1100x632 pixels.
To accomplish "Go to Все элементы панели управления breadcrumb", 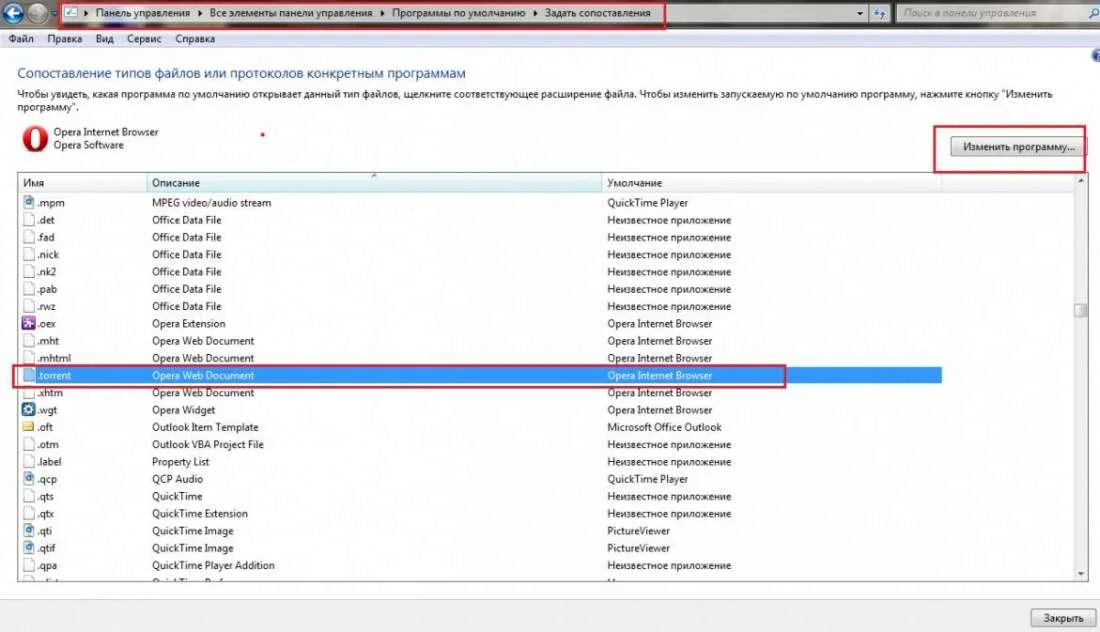I will [x=291, y=13].
